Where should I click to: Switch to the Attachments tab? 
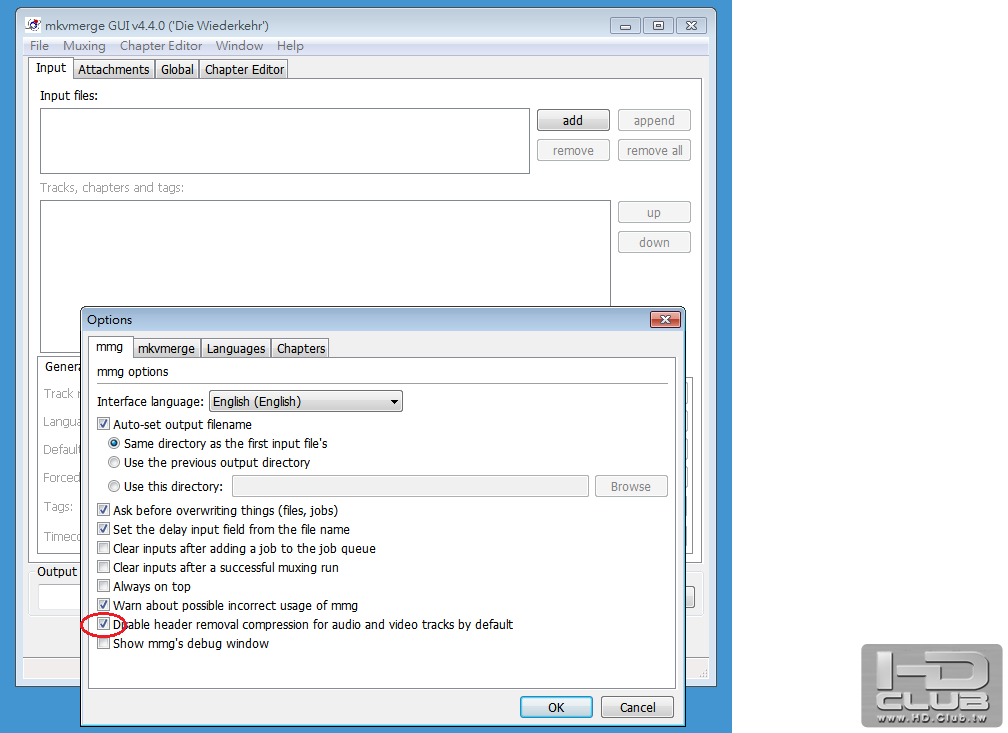[114, 69]
